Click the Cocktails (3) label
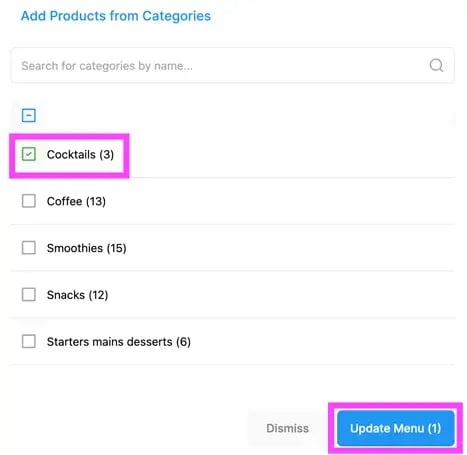This screenshot has height=455, width=467. click(x=80, y=155)
